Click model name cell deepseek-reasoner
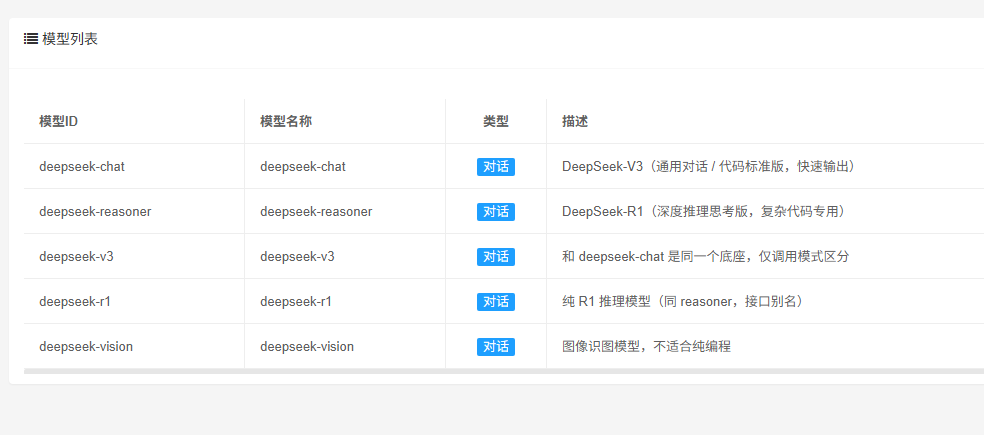This screenshot has width=984, height=435. [x=316, y=212]
